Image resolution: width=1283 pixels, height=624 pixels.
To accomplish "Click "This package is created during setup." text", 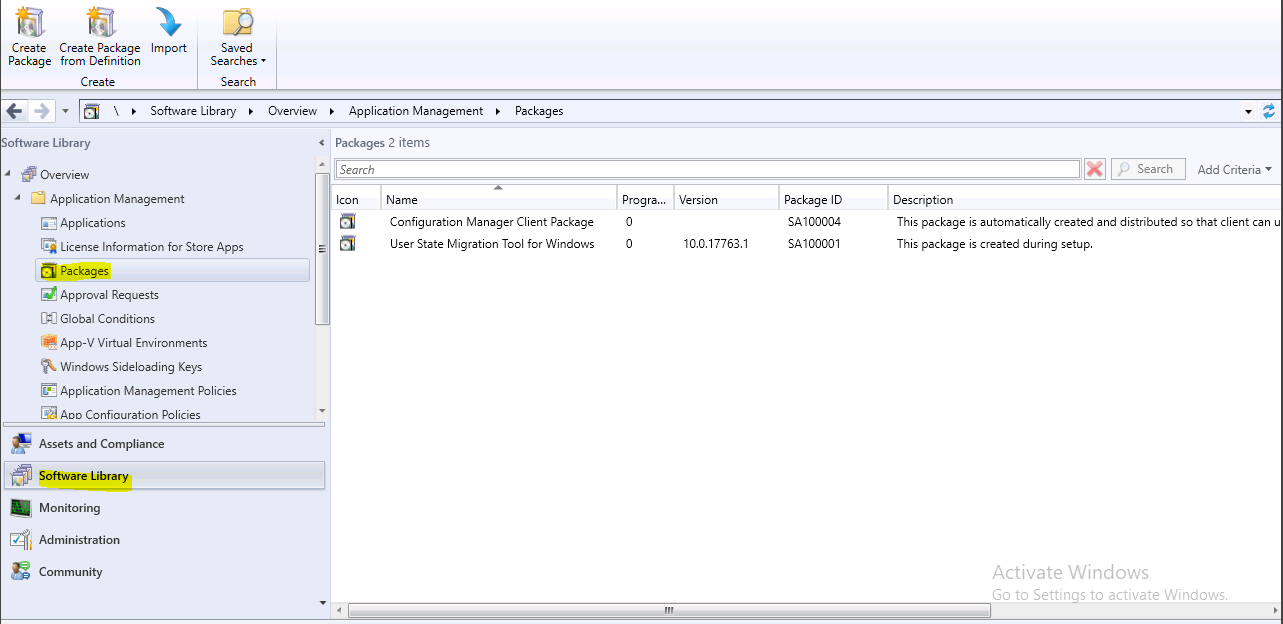I will click(x=994, y=244).
